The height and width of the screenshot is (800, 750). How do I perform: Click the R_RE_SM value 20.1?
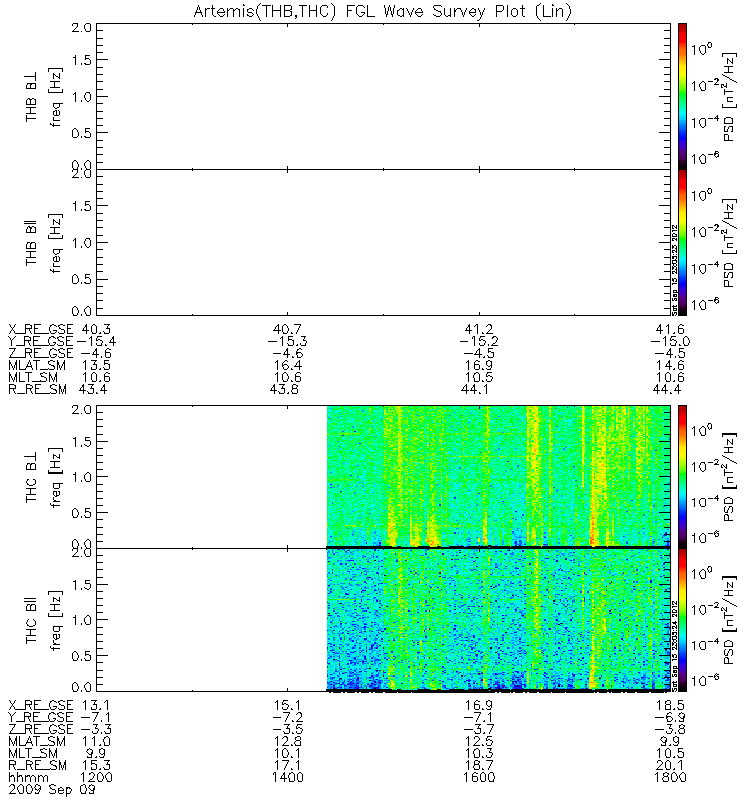[x=670, y=765]
